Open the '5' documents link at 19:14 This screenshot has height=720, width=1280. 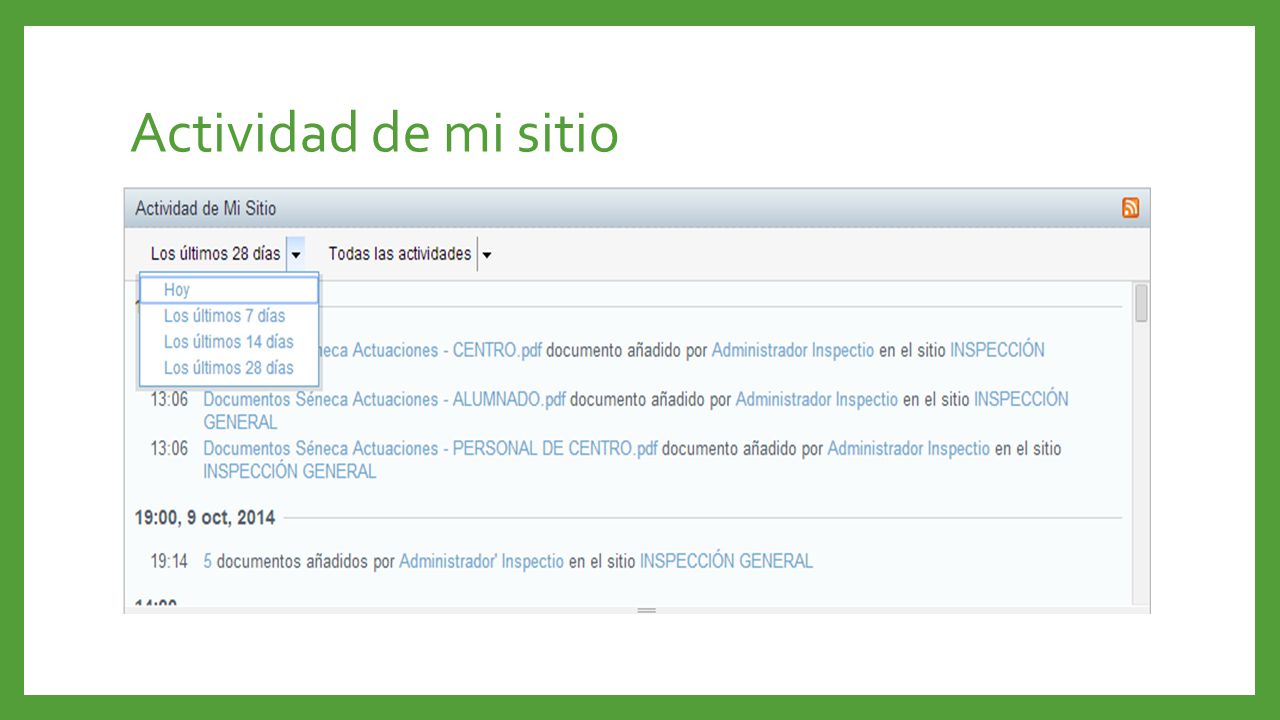tap(207, 561)
